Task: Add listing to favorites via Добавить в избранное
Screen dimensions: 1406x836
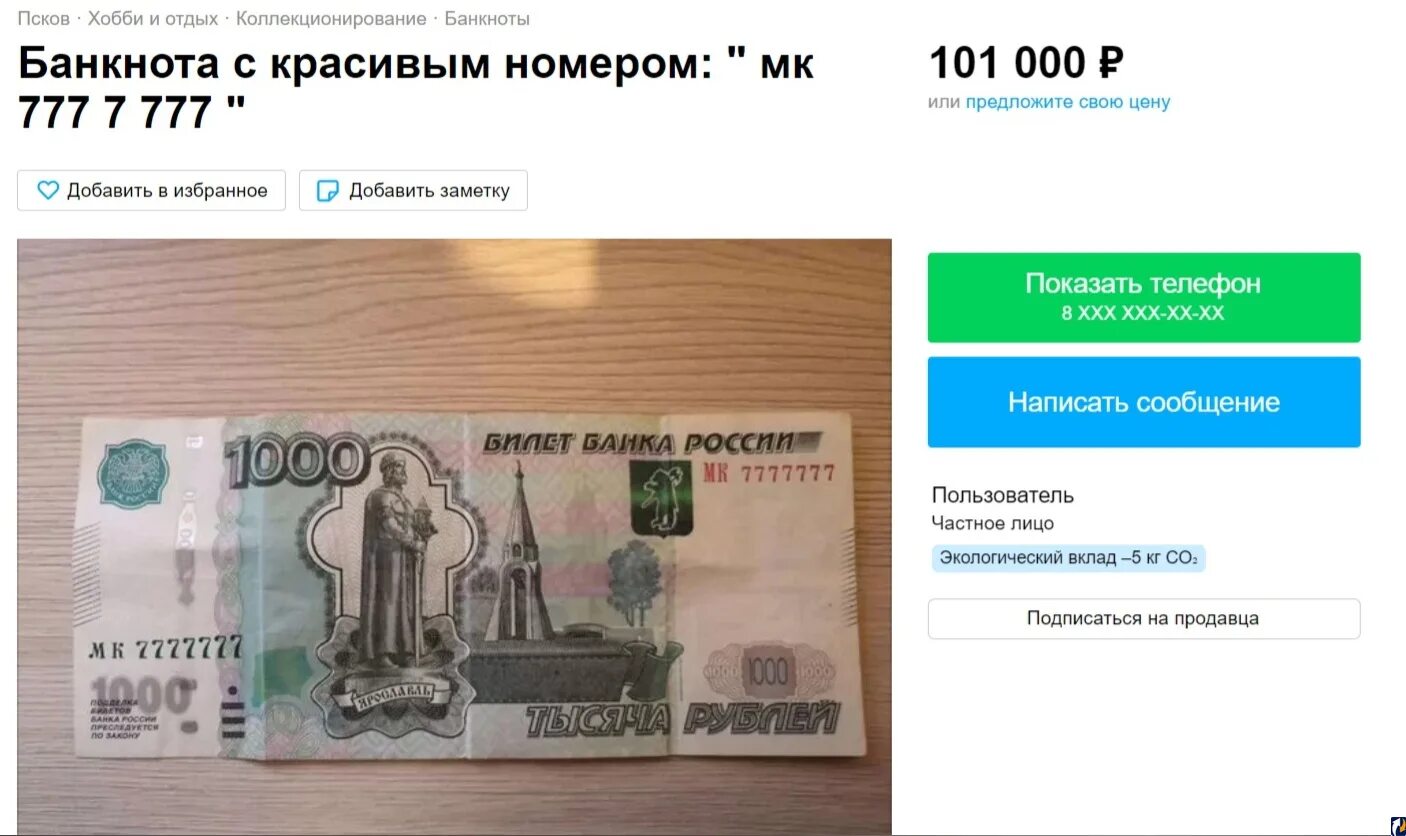Action: click(x=151, y=190)
